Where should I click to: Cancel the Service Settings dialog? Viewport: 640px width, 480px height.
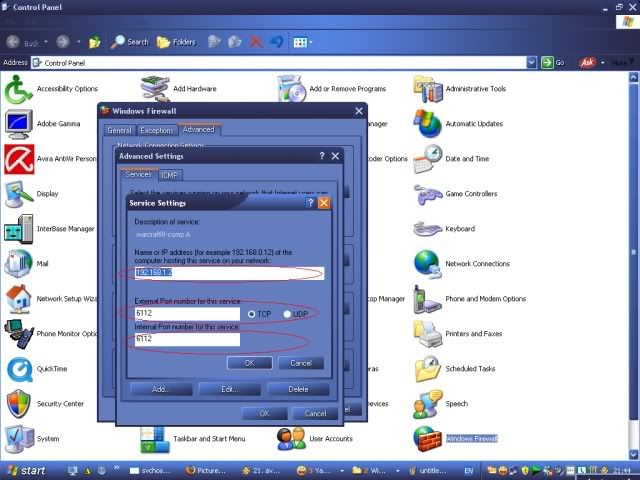tap(301, 363)
